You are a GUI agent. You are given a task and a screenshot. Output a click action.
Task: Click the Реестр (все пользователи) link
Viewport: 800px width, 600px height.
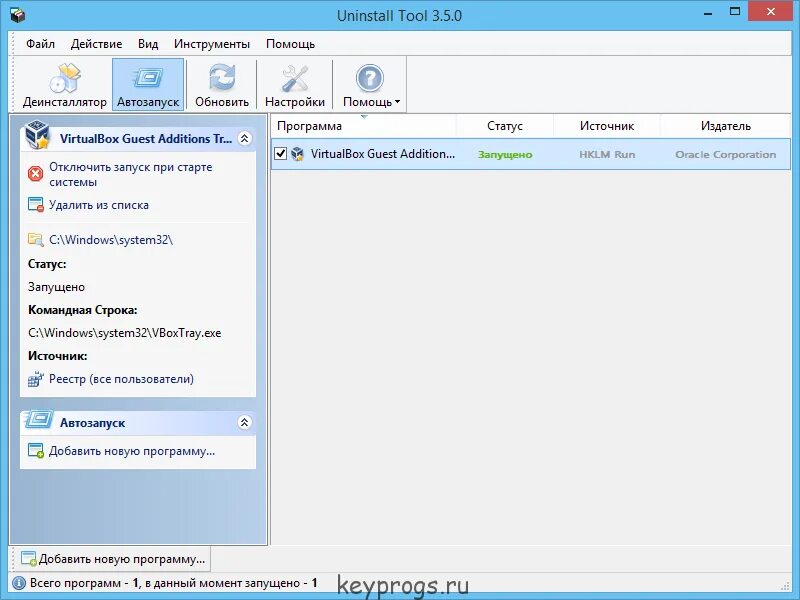[121, 379]
